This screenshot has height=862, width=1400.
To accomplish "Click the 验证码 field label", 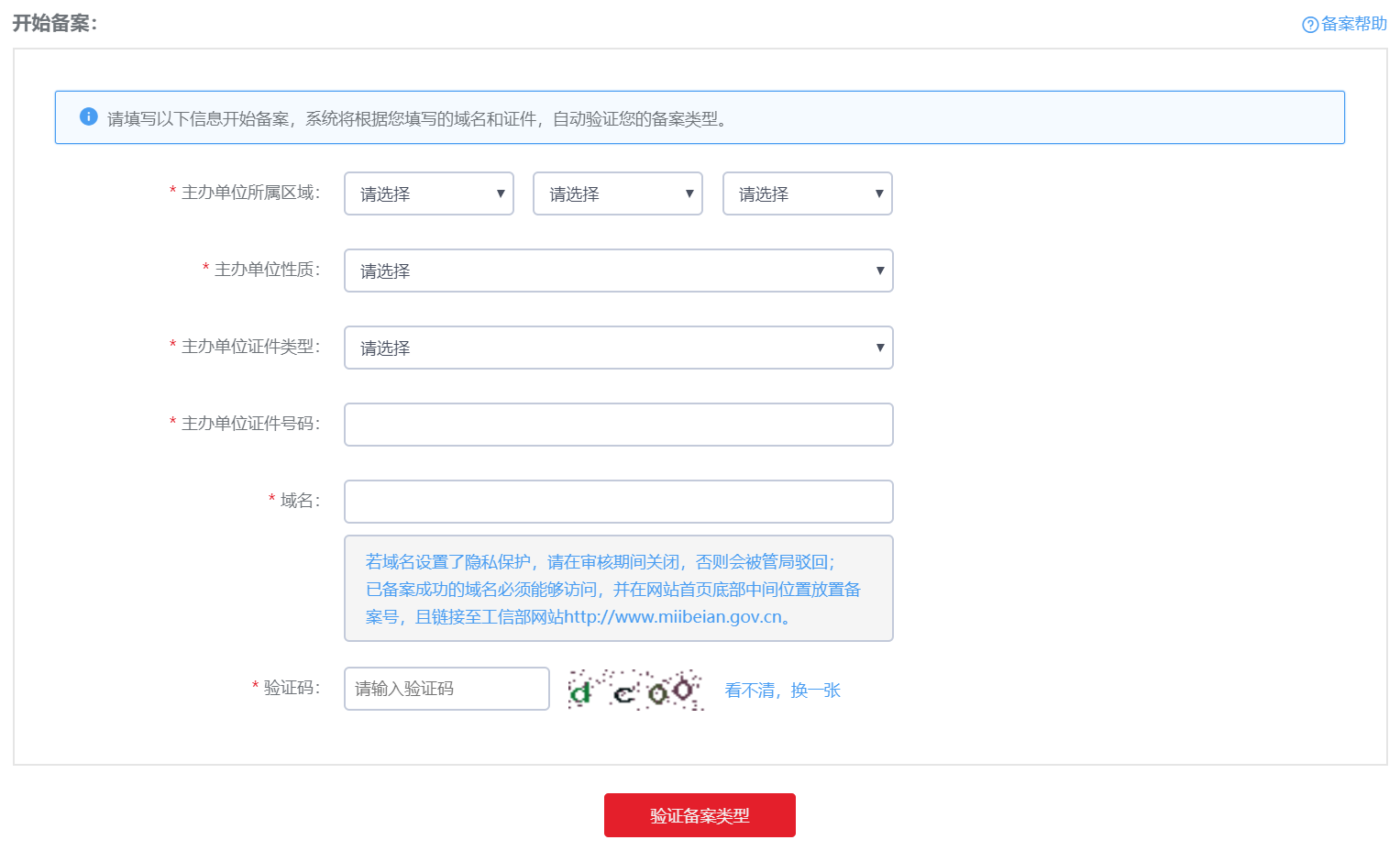I will tap(291, 688).
